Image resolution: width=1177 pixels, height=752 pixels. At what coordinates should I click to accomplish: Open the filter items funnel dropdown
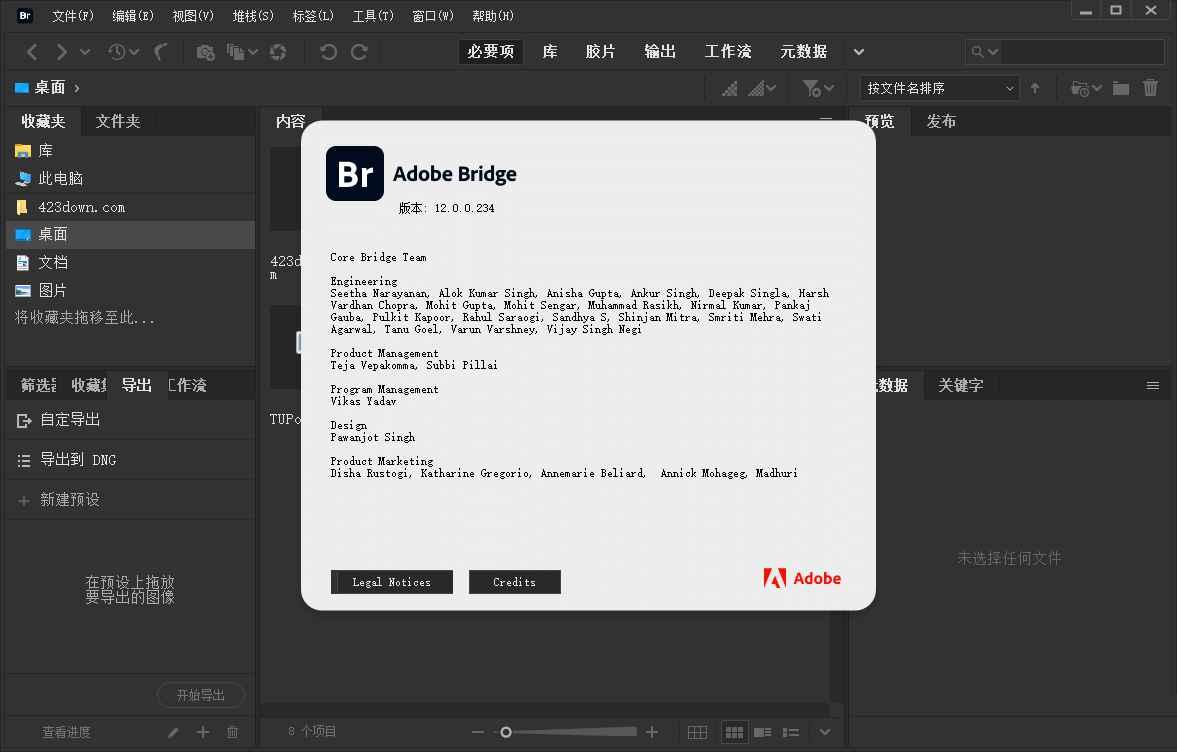(815, 87)
